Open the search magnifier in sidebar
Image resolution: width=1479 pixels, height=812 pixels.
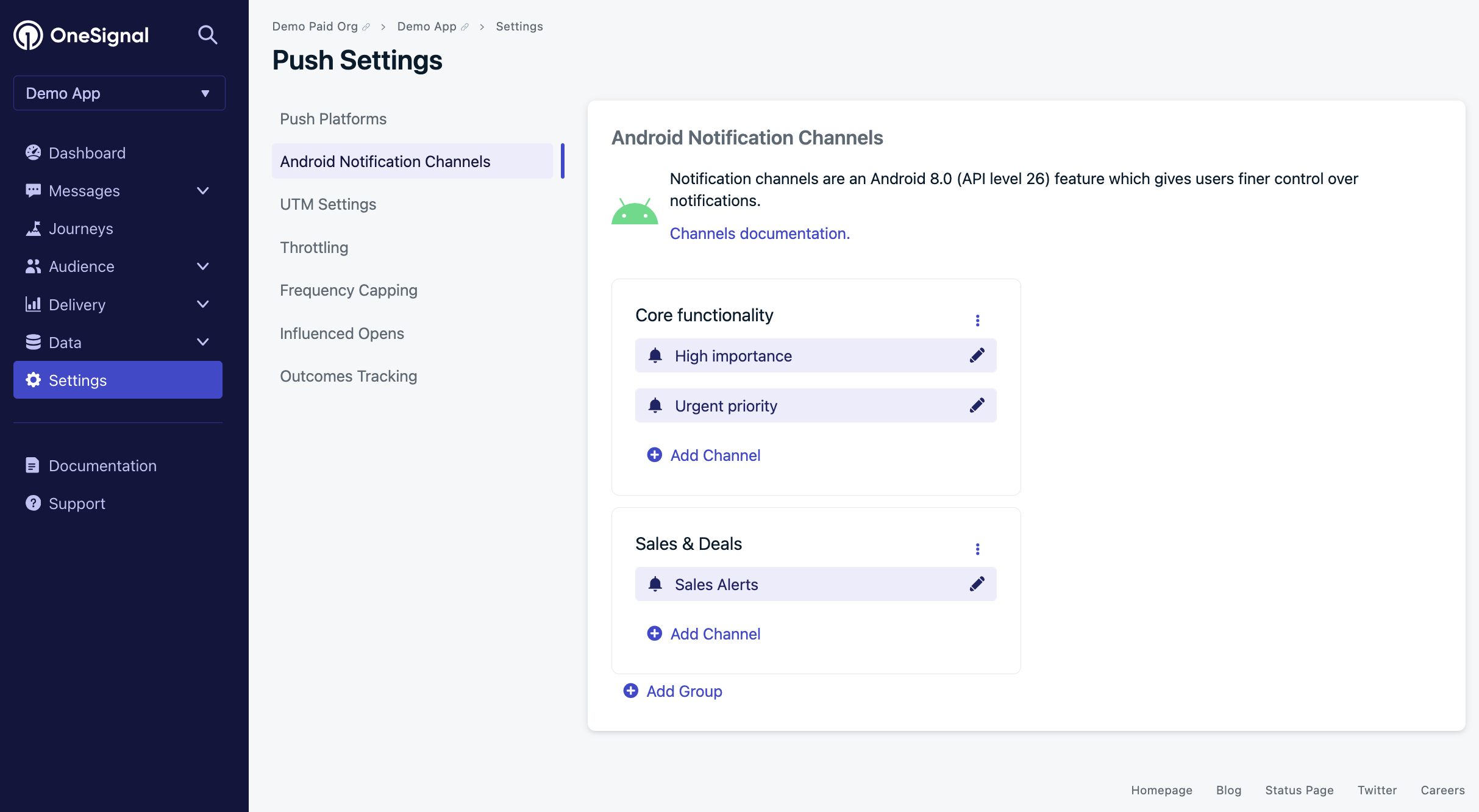(208, 35)
